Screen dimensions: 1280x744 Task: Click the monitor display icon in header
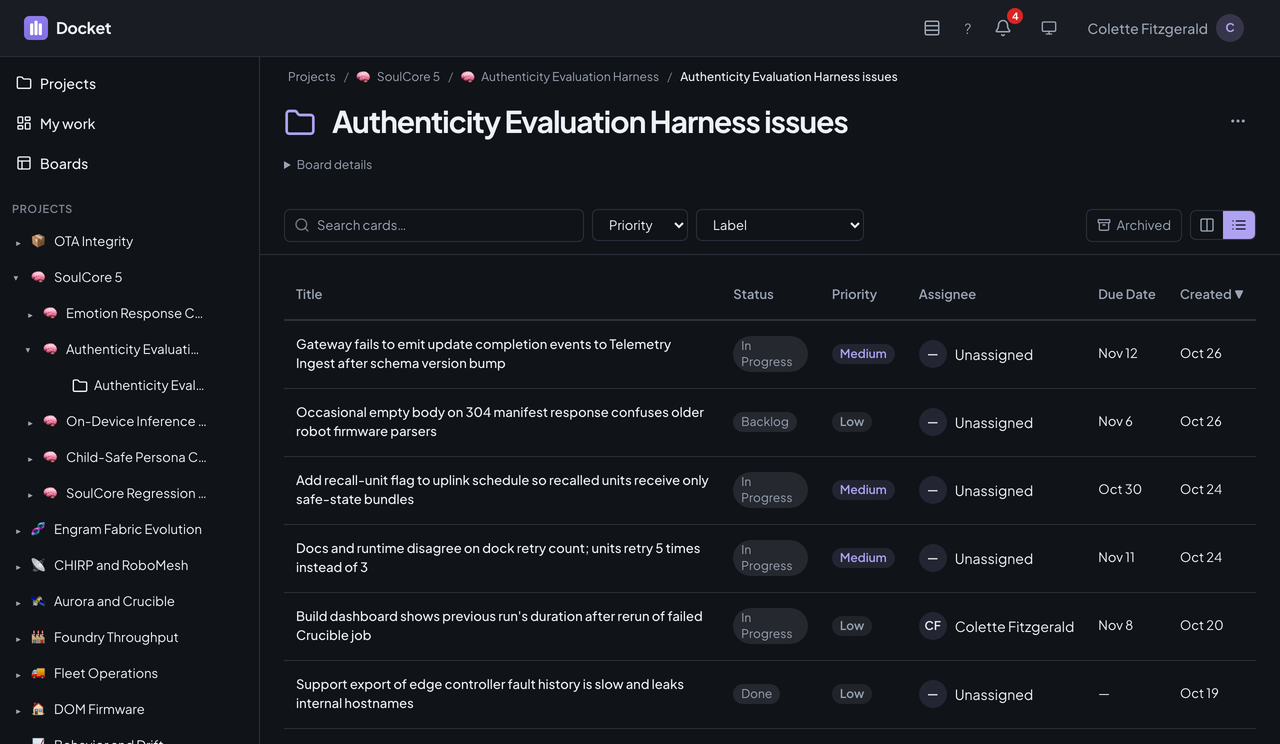click(1049, 28)
